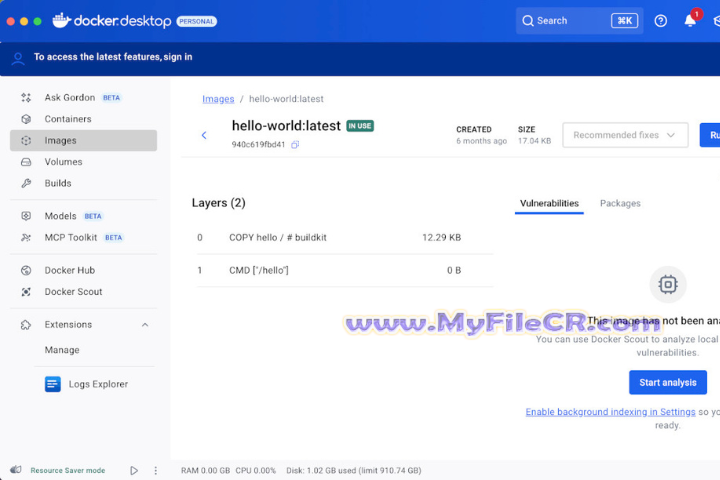Open Logs Explorer extension
The height and width of the screenshot is (480, 720).
click(98, 384)
